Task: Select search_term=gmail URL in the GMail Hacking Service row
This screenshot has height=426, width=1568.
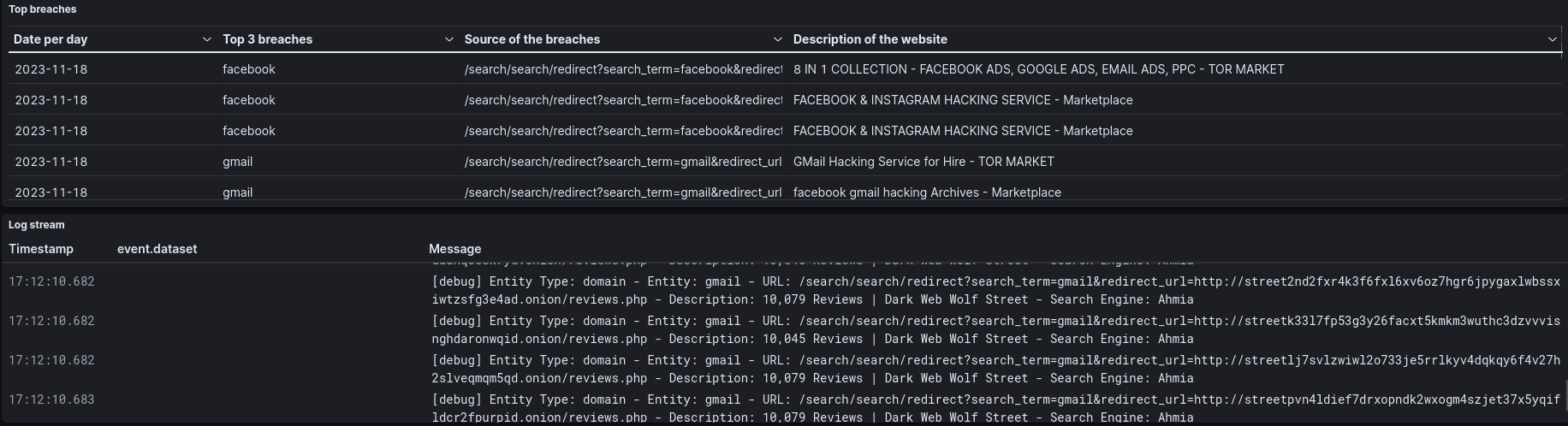Action: (x=623, y=162)
